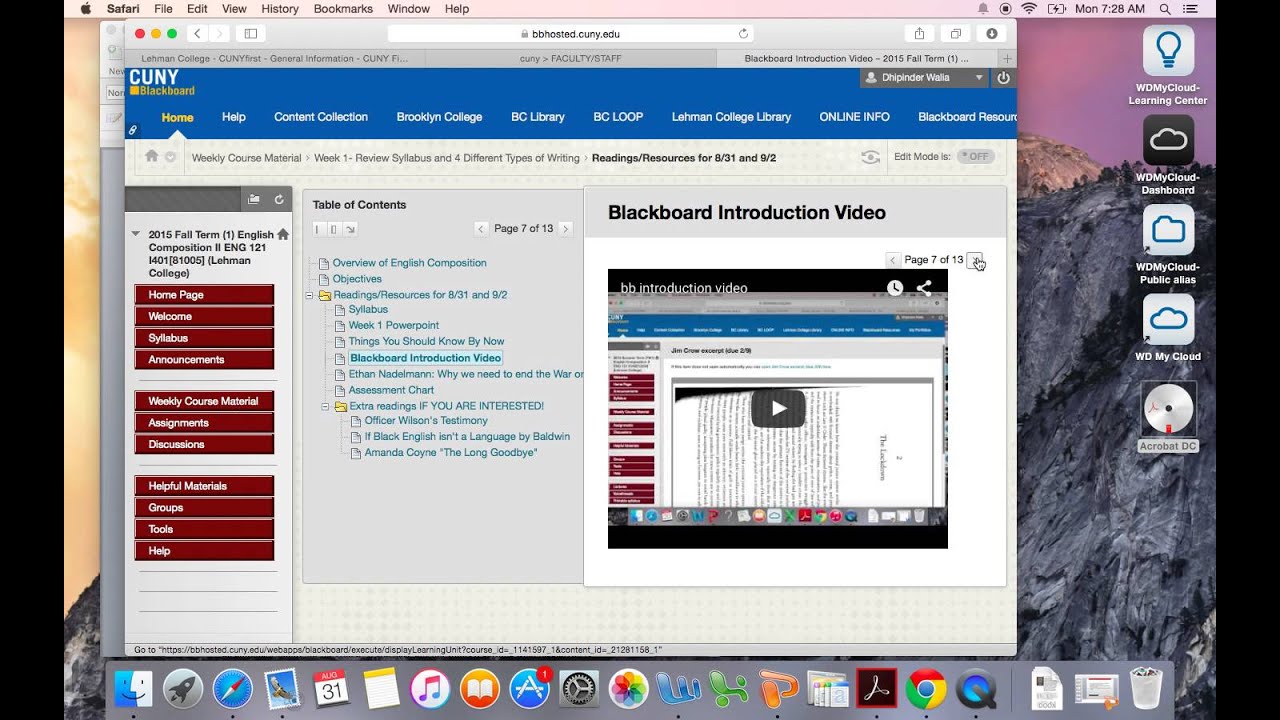1280x720 pixels.
Task: Play the bb introduction video
Action: [778, 408]
